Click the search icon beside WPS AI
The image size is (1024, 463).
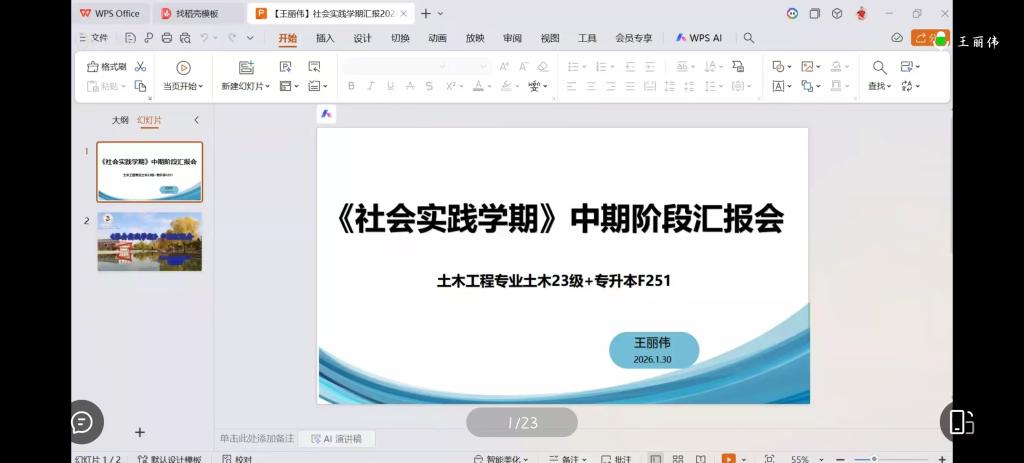749,38
